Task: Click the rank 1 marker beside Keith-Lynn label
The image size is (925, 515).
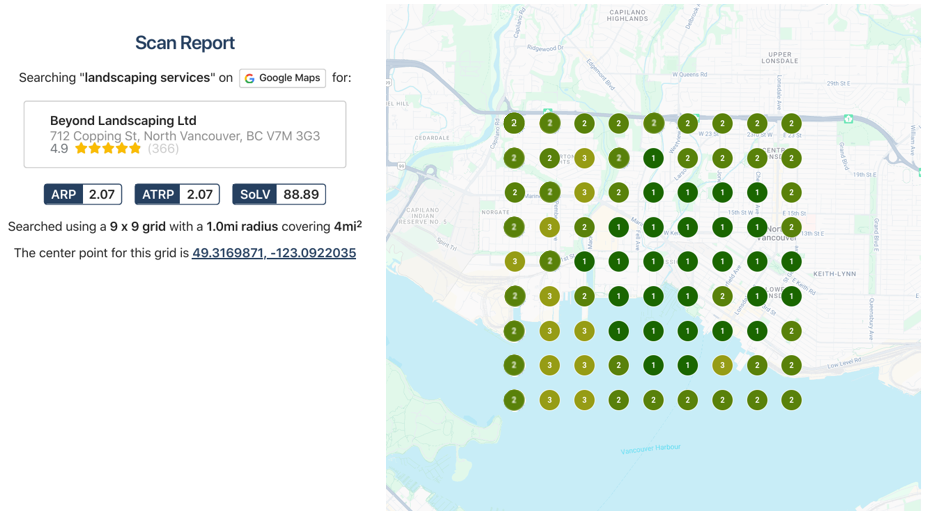Action: point(791,262)
